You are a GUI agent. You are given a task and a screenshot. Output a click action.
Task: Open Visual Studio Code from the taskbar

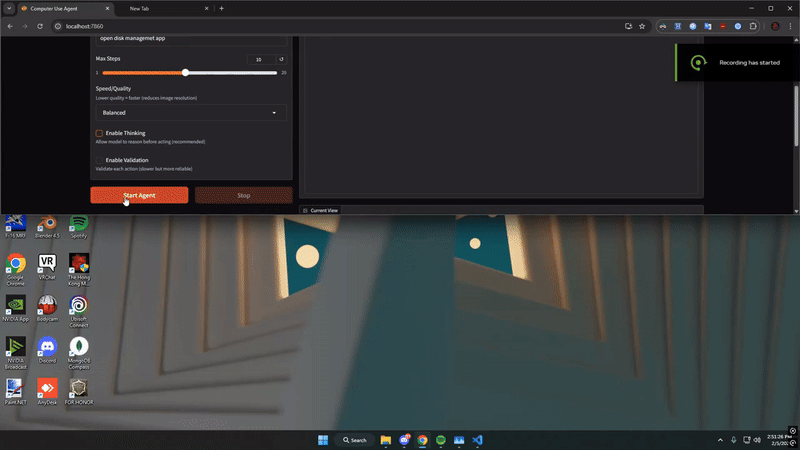[x=477, y=440]
